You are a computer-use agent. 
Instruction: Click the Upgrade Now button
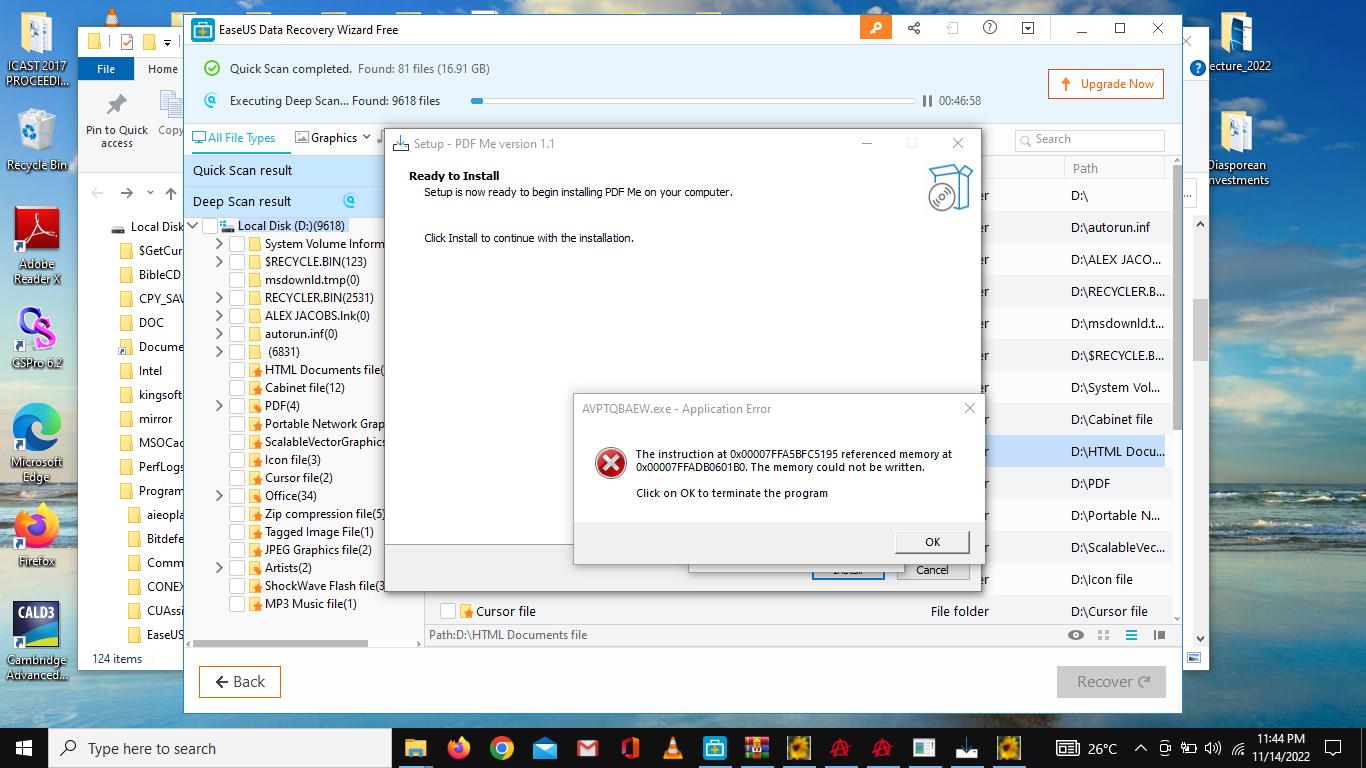[x=1107, y=84]
